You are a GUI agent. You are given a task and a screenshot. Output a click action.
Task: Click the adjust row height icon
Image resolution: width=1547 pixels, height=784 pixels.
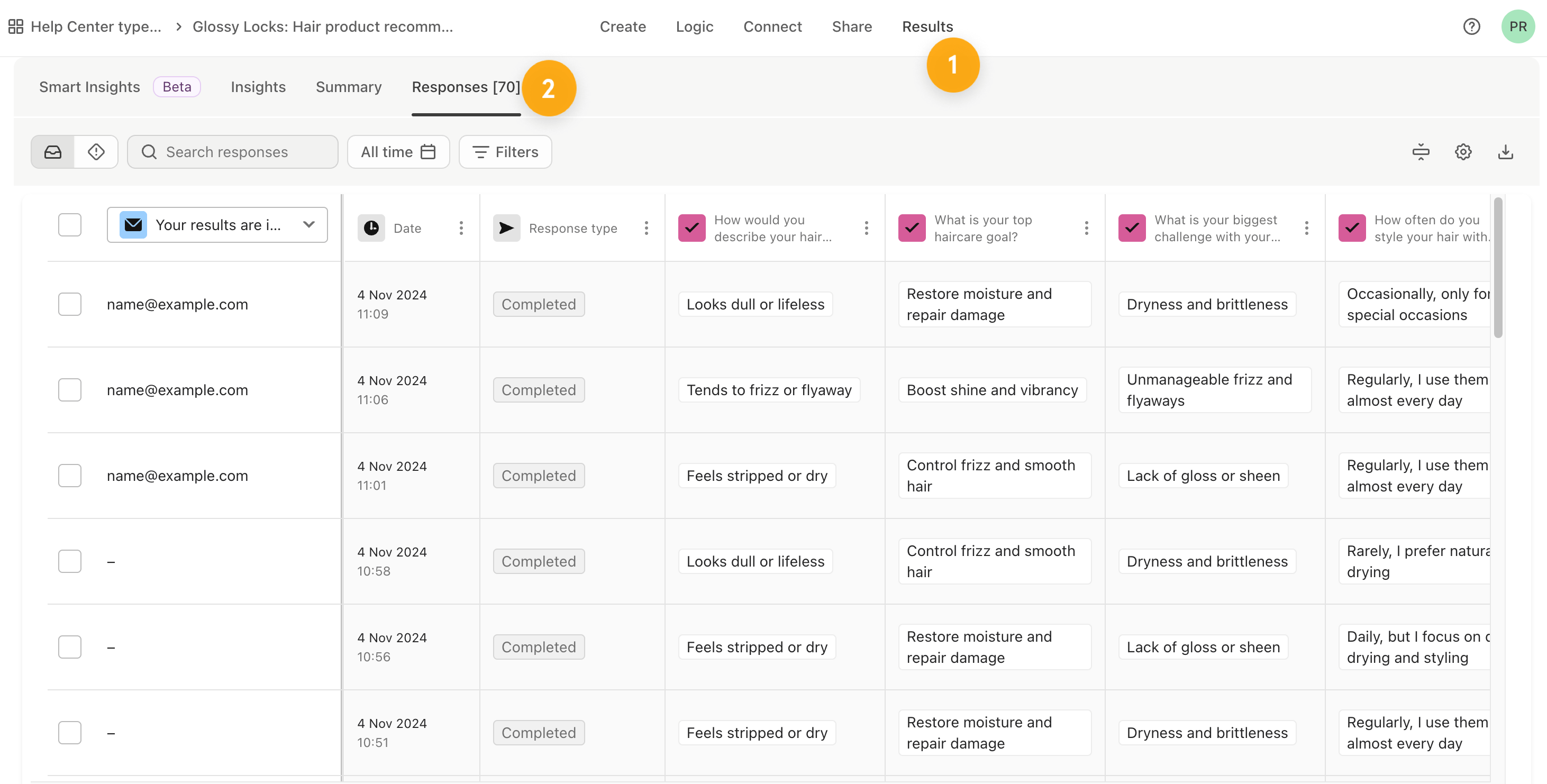(1420, 152)
